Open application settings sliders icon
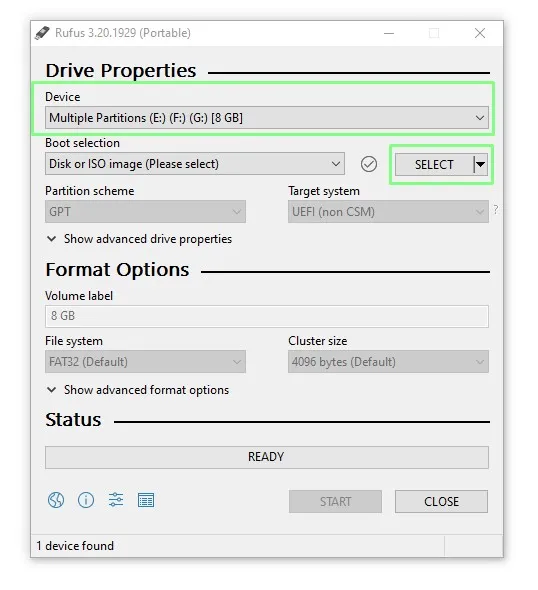The image size is (538, 590). pos(116,500)
